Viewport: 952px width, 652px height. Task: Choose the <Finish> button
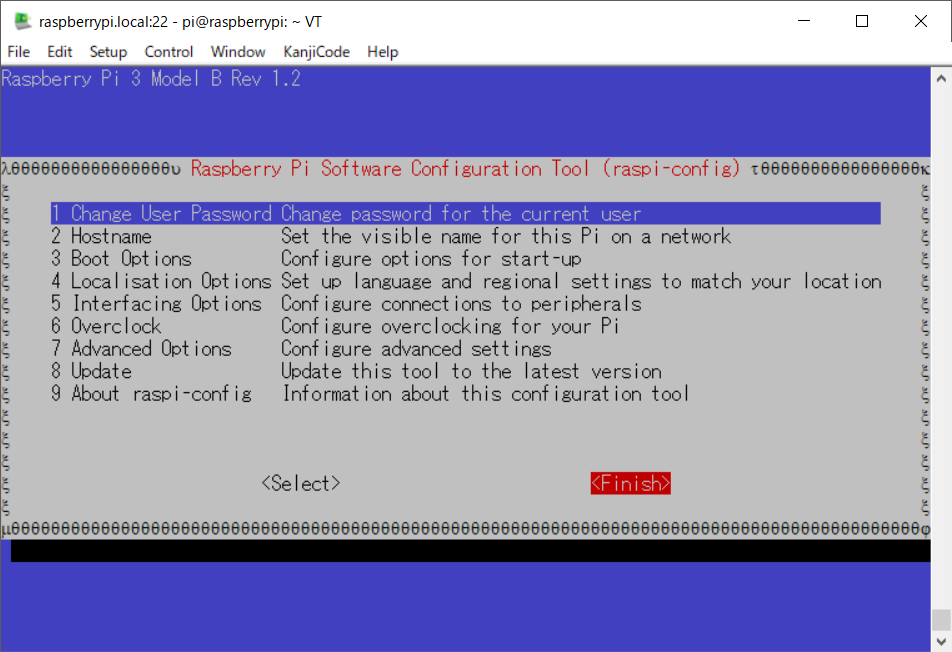point(630,483)
